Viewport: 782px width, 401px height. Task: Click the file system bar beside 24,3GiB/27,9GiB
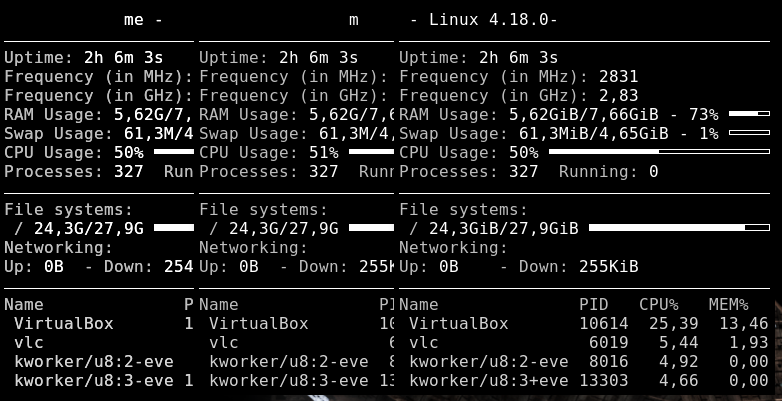point(679,228)
